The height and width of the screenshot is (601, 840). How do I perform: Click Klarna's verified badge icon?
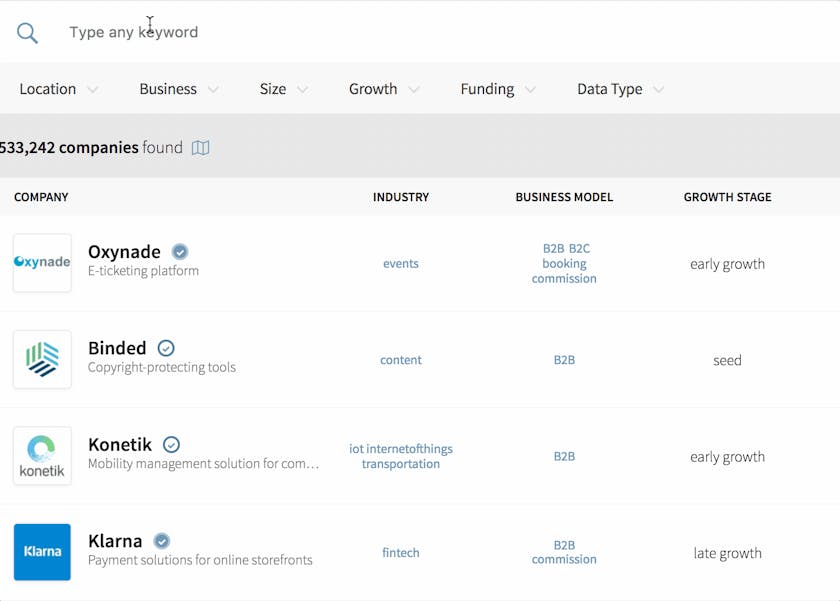(161, 541)
